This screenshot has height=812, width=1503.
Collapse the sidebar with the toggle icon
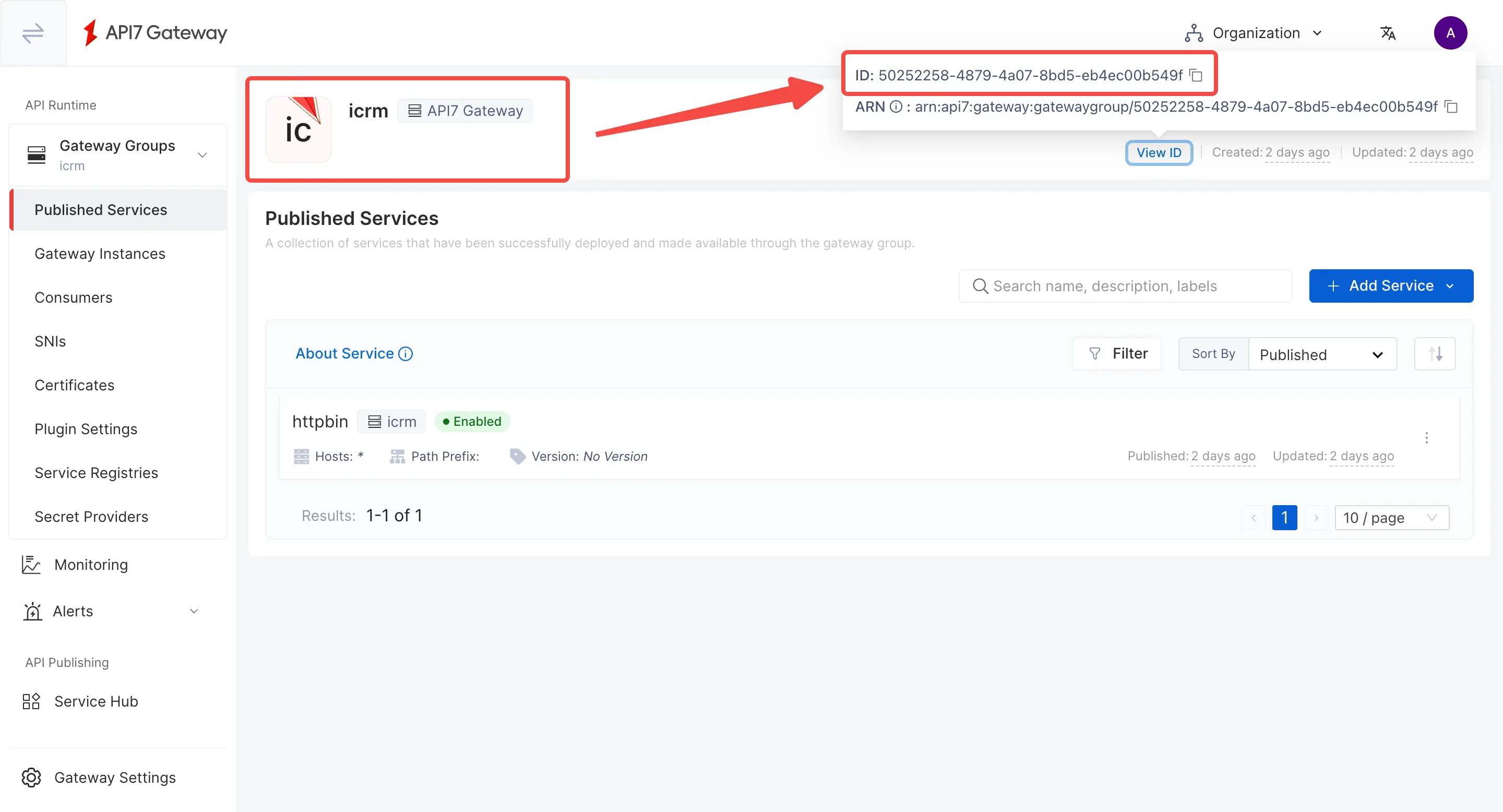pyautogui.click(x=33, y=33)
